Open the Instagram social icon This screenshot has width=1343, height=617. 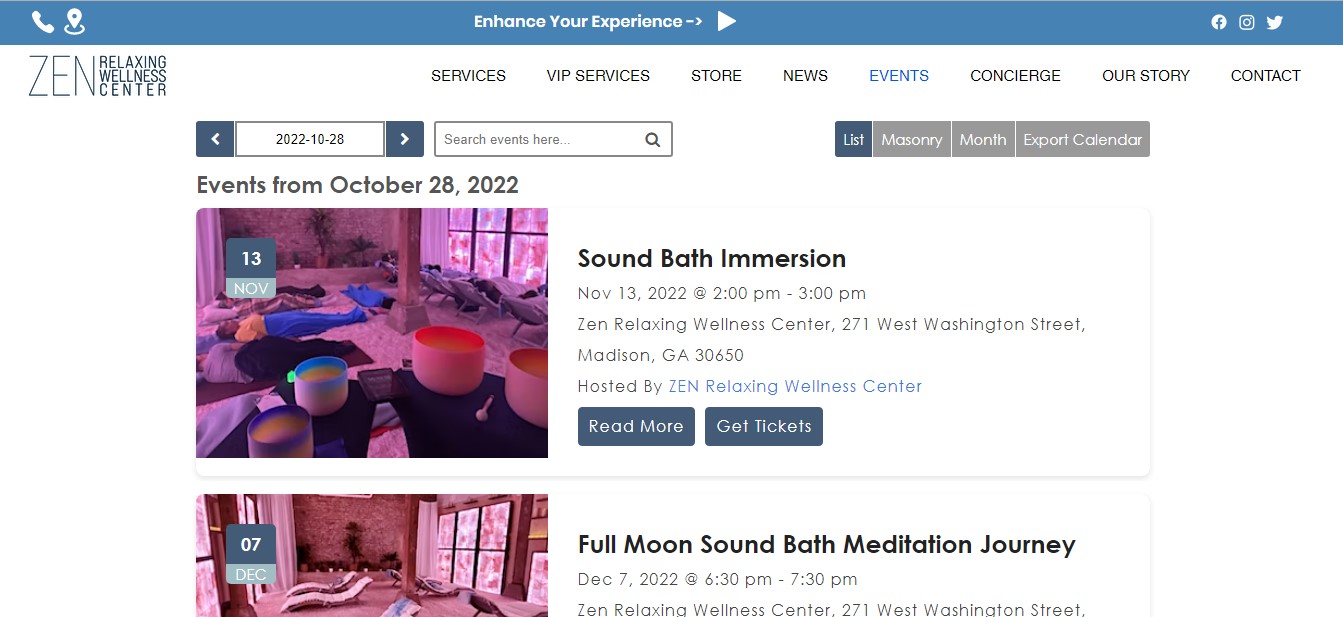click(x=1247, y=22)
